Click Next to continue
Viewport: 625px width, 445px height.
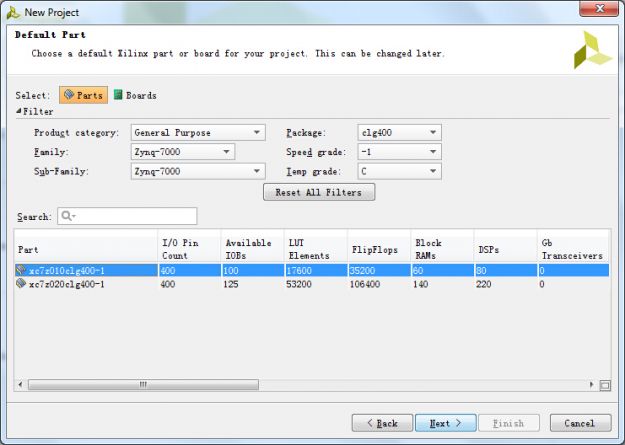pyautogui.click(x=446, y=423)
